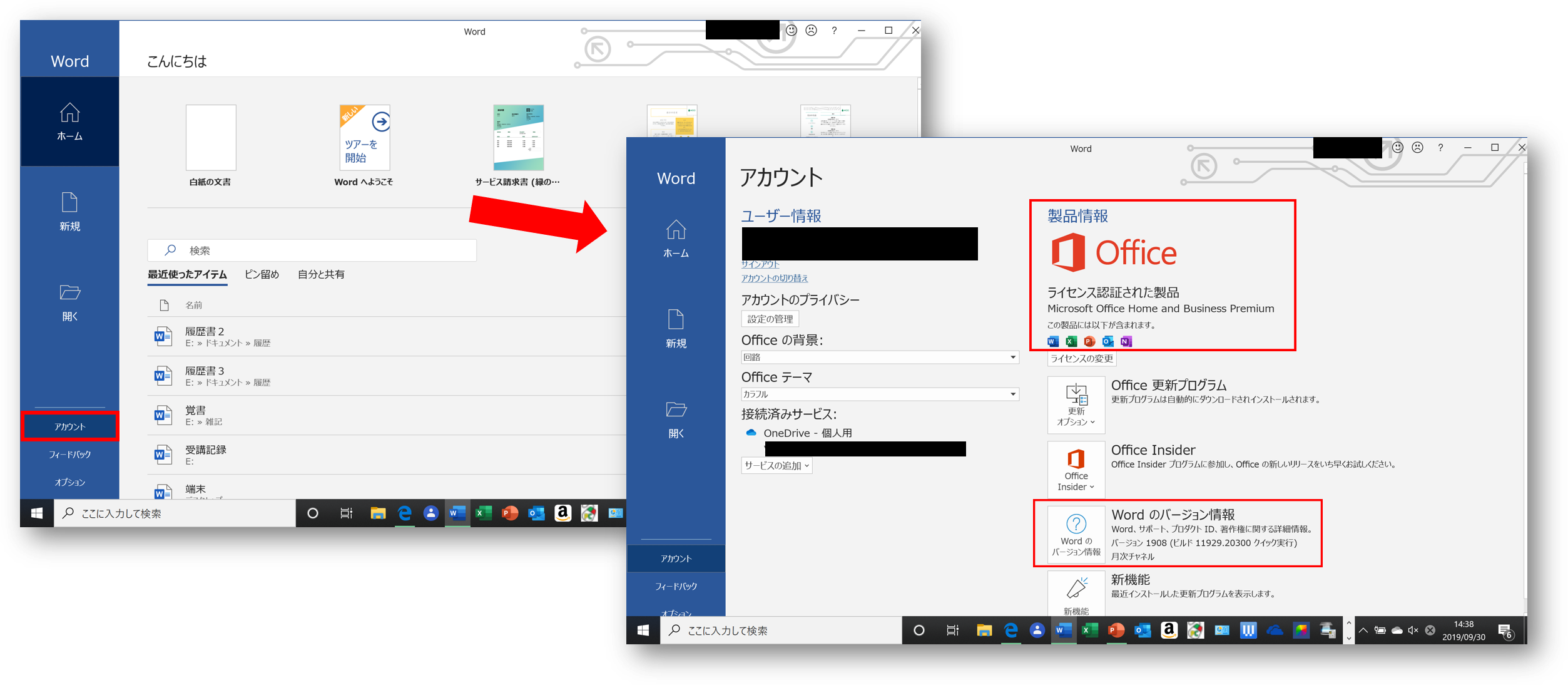
Task: Click the Sign out (サインアウト) link
Action: coord(760,265)
